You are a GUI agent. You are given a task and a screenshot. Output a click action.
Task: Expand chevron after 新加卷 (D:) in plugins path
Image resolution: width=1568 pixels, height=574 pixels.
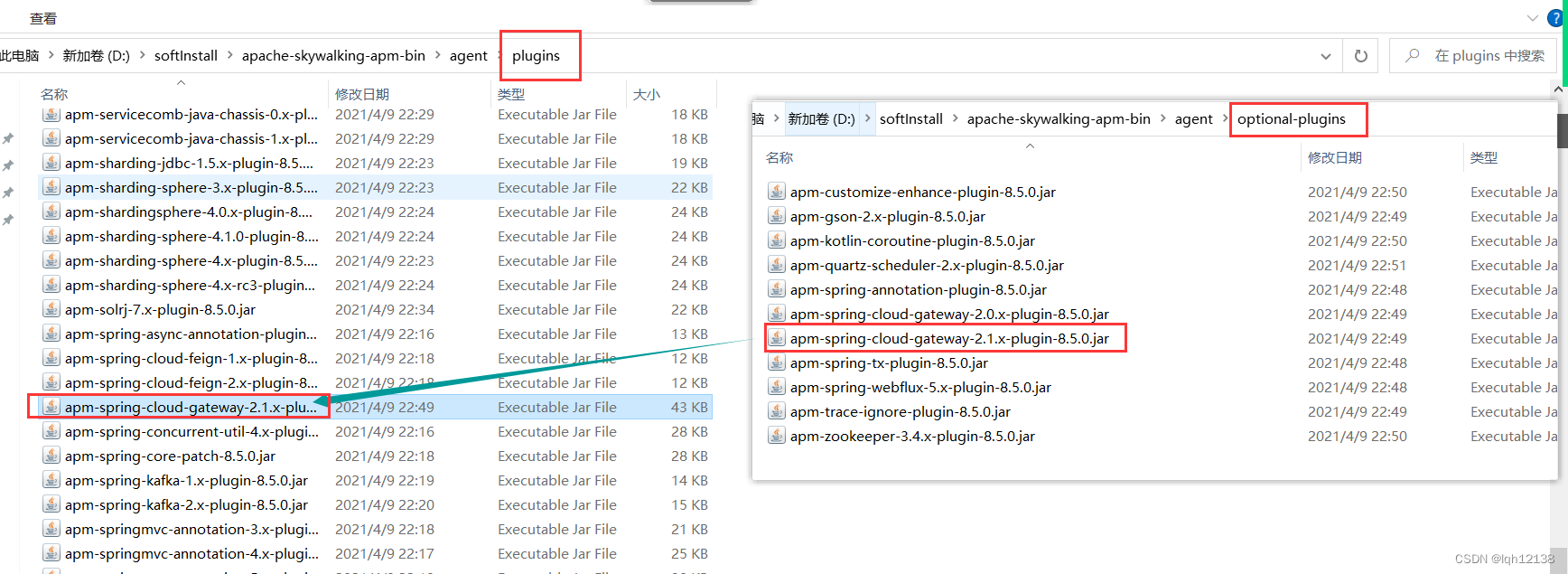[143, 56]
